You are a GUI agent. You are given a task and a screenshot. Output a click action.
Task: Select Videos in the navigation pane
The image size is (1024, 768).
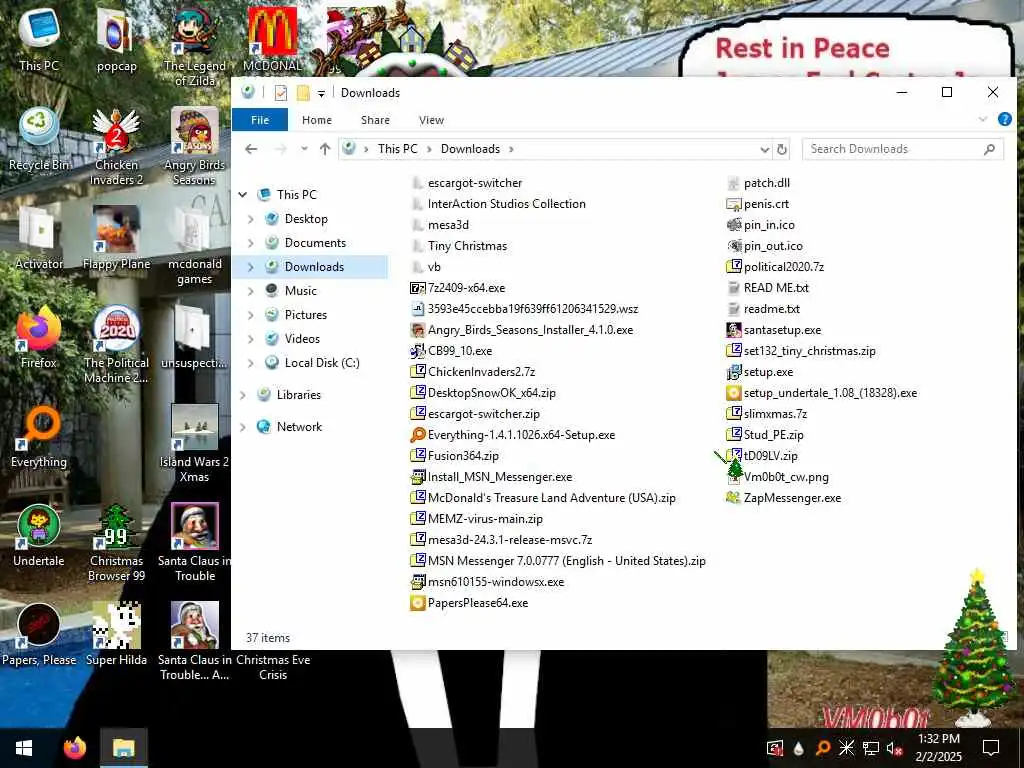tap(302, 339)
